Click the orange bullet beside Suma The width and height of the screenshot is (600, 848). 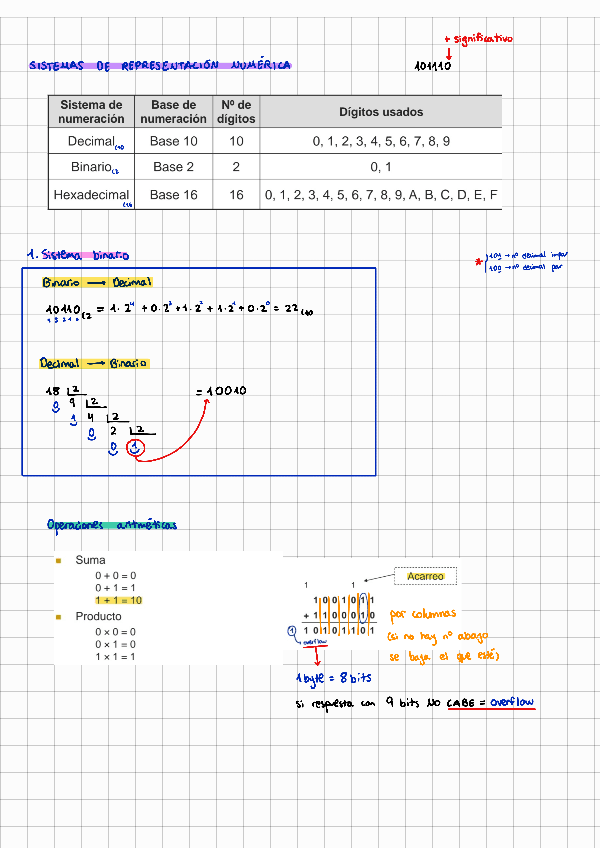[x=59, y=561]
